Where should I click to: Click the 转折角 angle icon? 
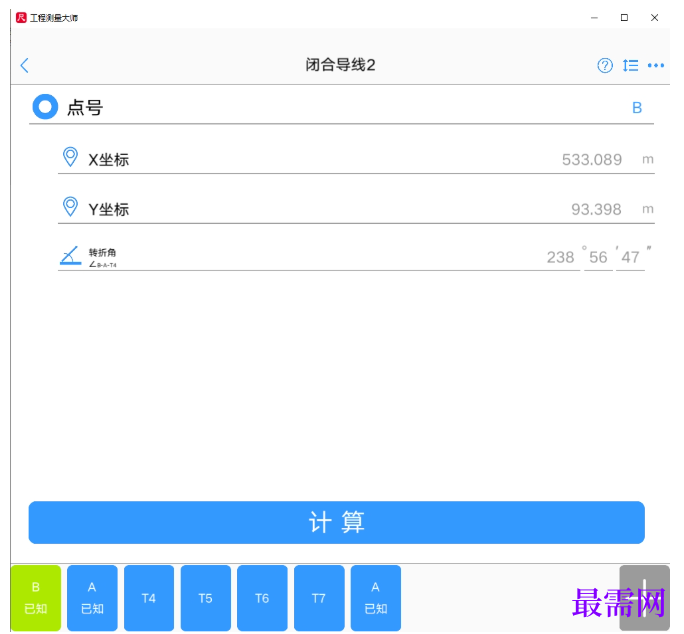(70, 256)
